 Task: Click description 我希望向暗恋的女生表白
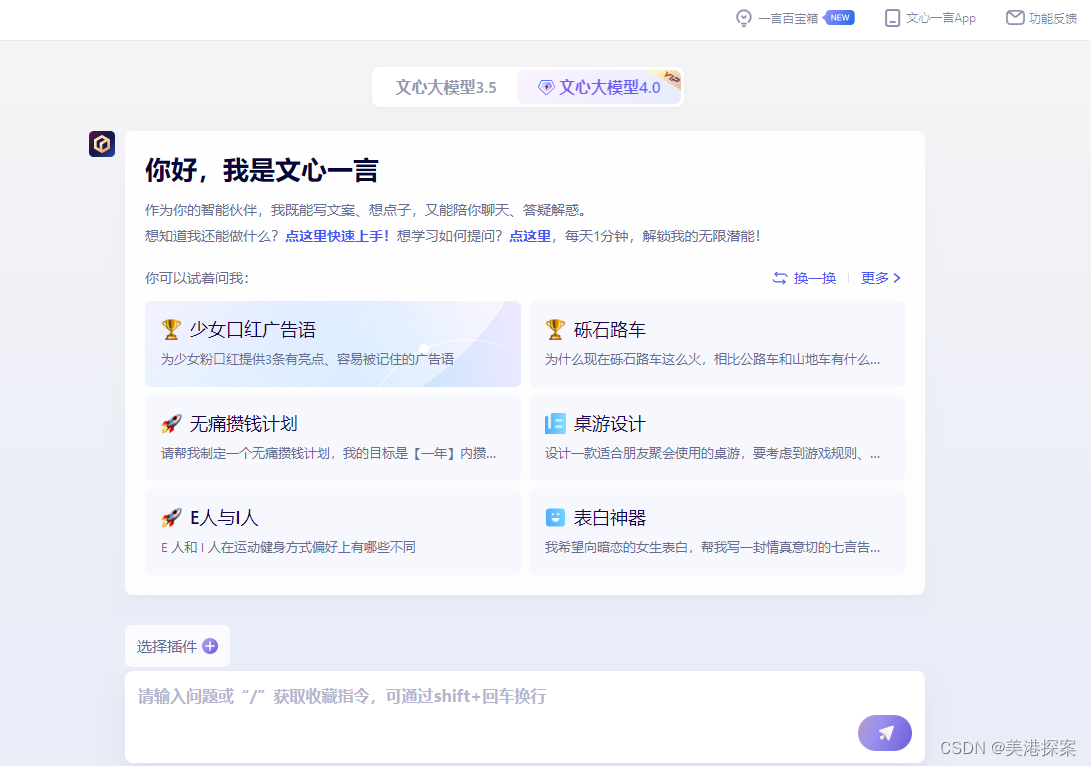click(712, 547)
